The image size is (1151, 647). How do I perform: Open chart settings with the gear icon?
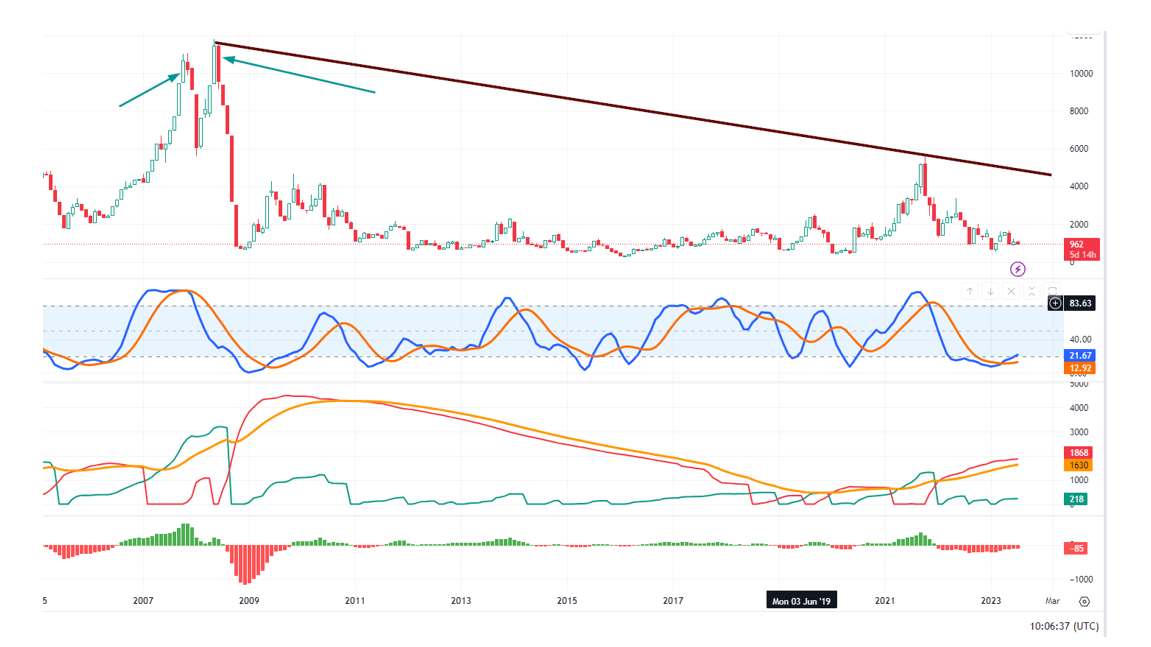pyautogui.click(x=1085, y=599)
